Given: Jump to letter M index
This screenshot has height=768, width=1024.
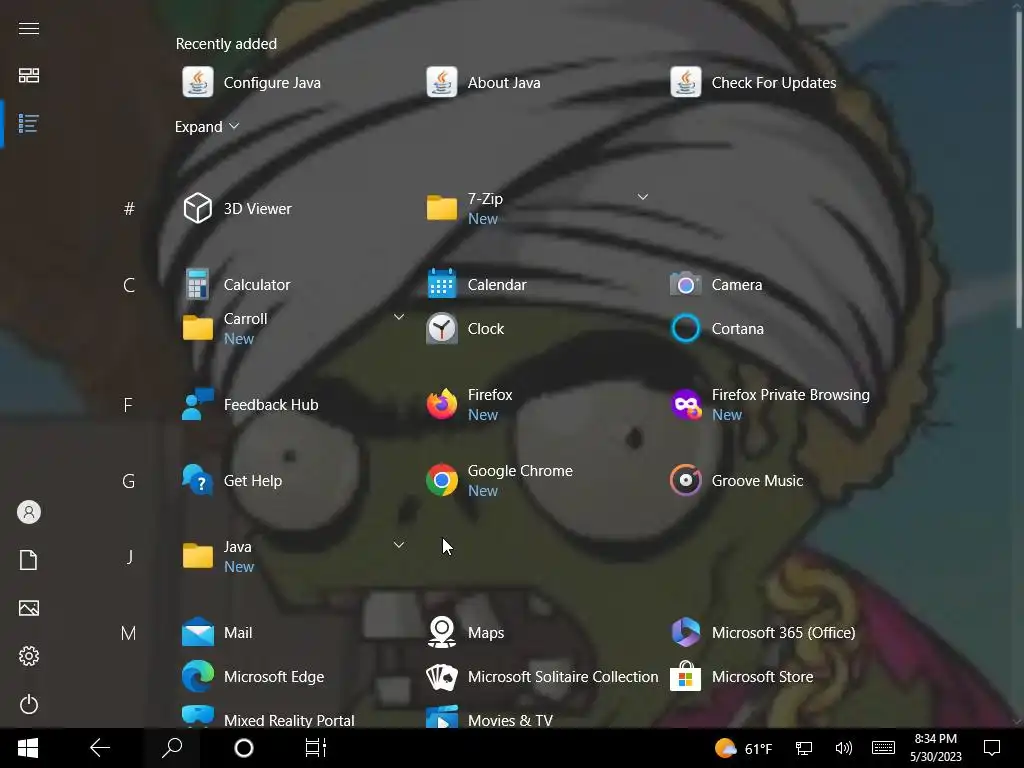Looking at the screenshot, I should 129,633.
